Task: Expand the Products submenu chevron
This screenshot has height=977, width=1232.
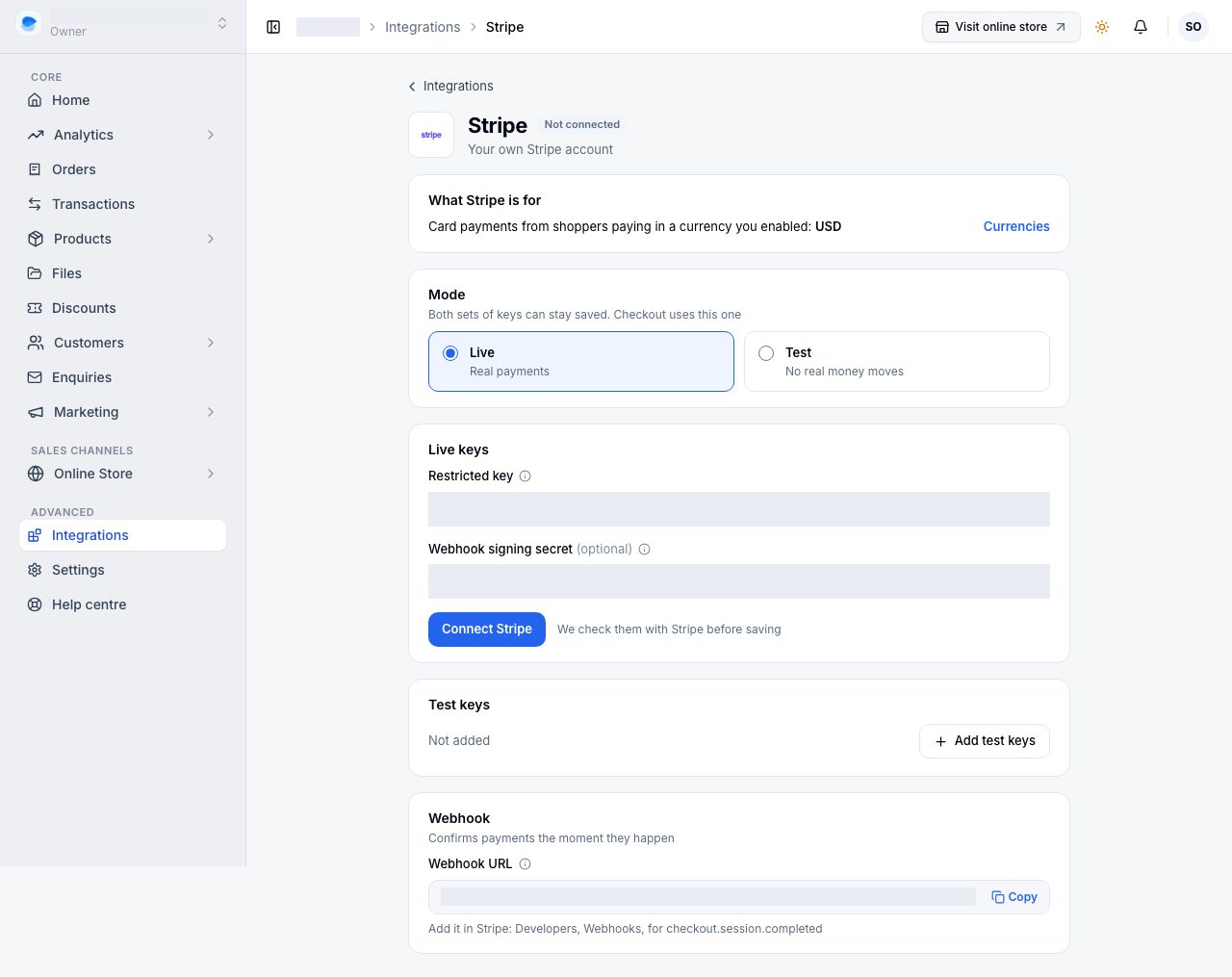Action: coord(211,239)
